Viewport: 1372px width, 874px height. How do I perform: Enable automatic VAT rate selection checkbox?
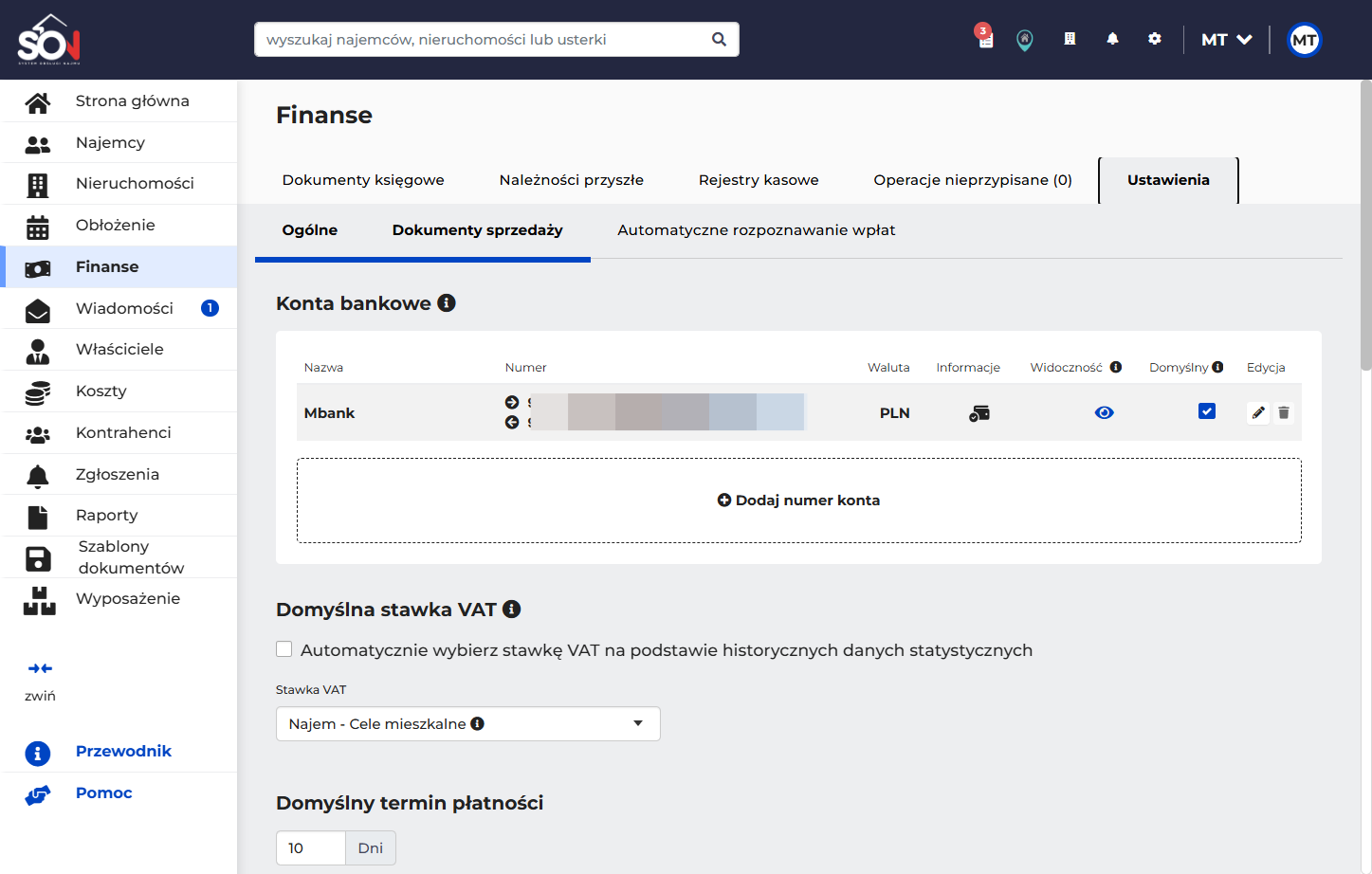pos(284,649)
